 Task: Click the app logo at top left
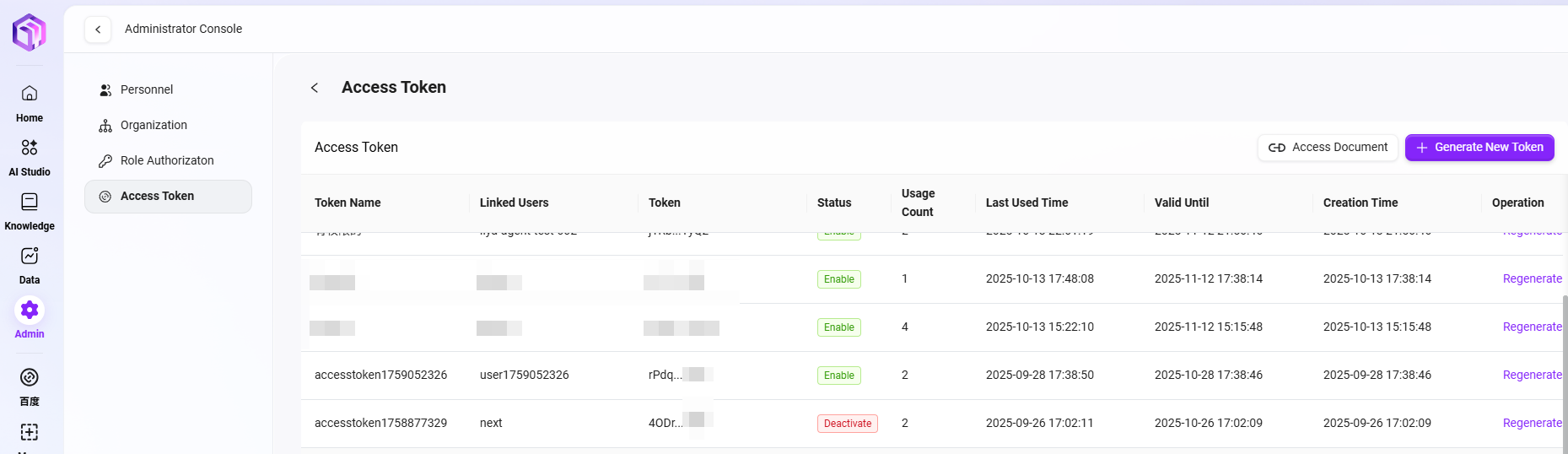pyautogui.click(x=30, y=32)
